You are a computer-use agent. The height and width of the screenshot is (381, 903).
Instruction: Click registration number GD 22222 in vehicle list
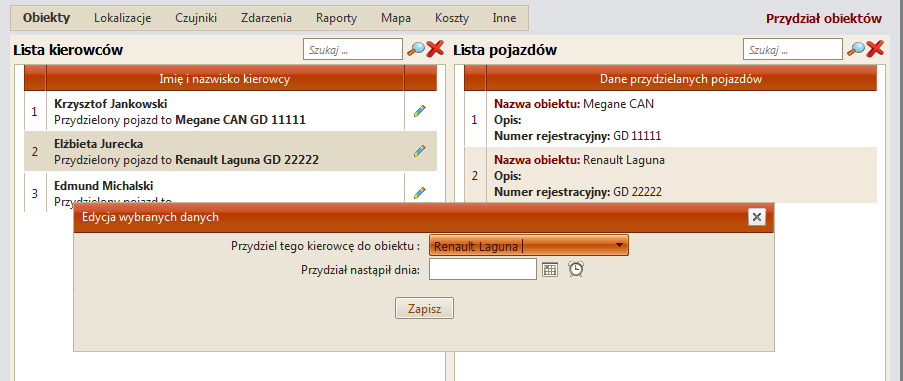coord(638,192)
